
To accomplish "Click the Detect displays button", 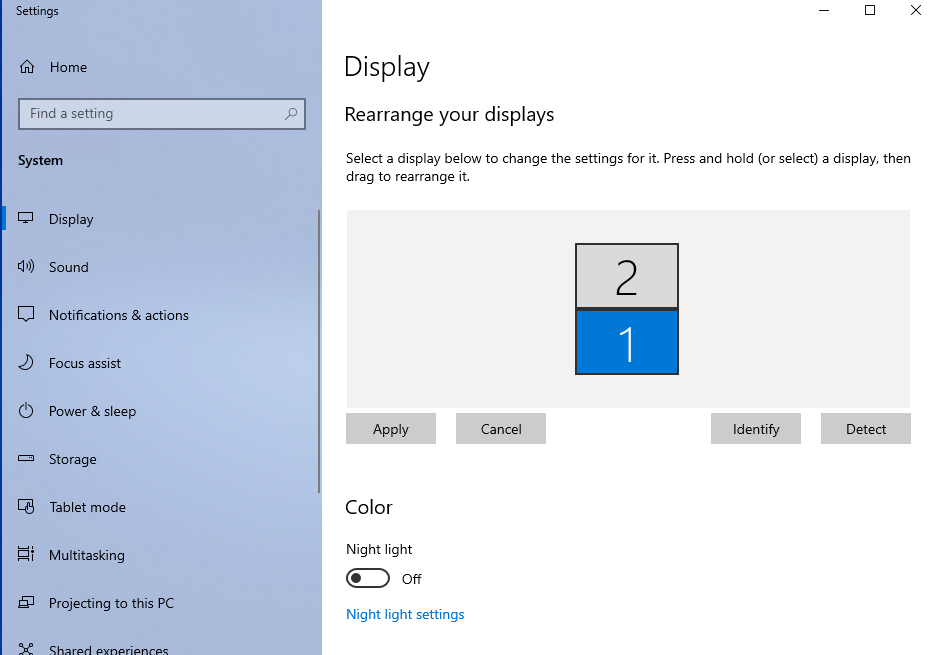I will (x=865, y=429).
